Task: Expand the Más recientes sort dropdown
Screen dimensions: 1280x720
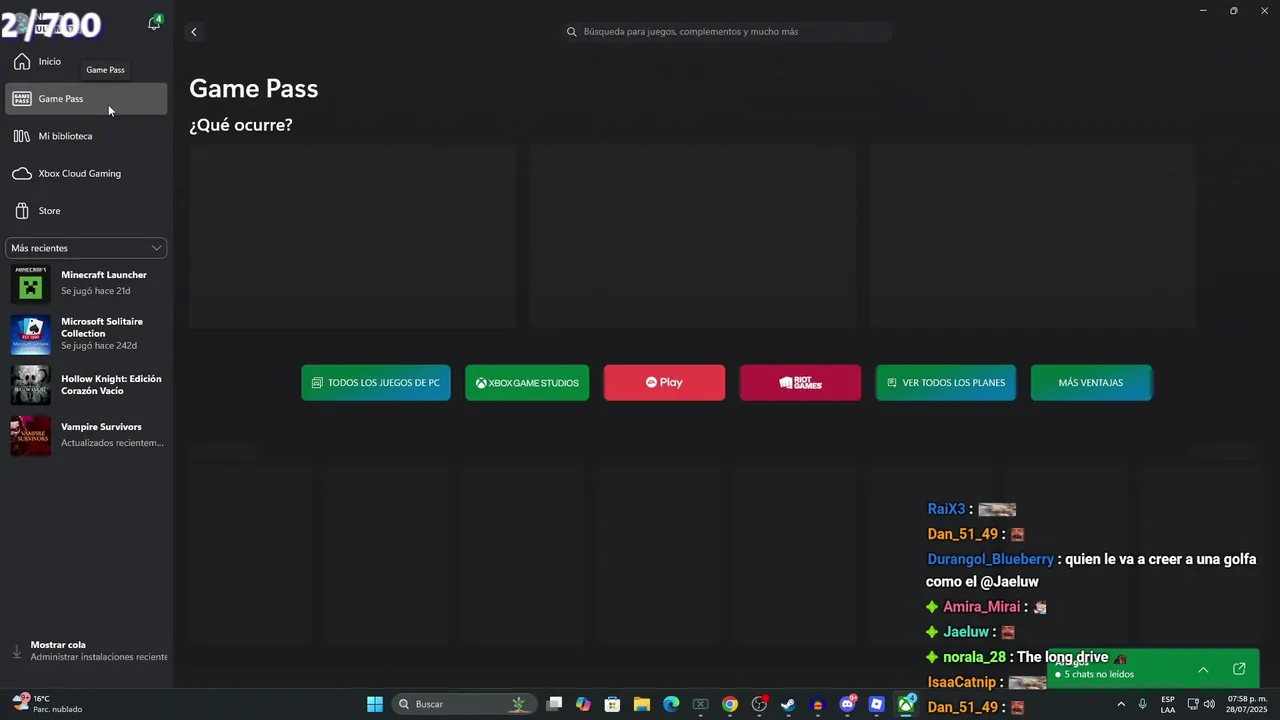Action: 86,248
